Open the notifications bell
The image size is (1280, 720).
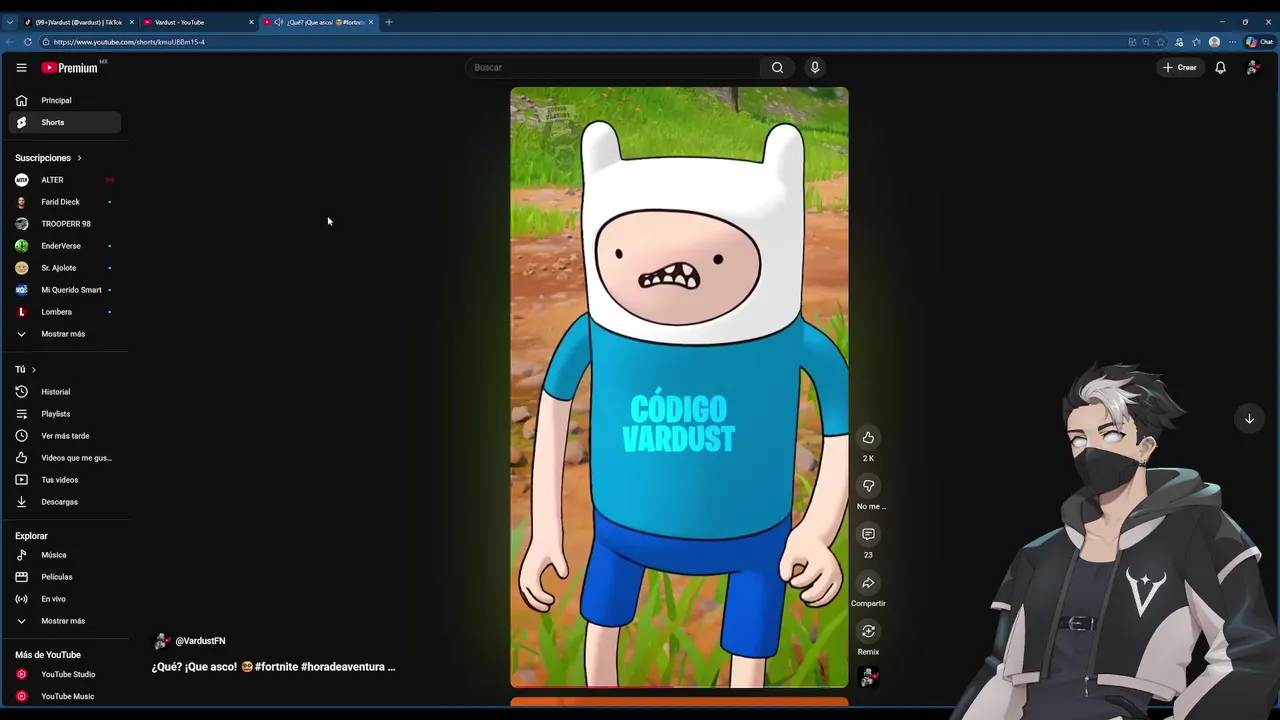1220,67
